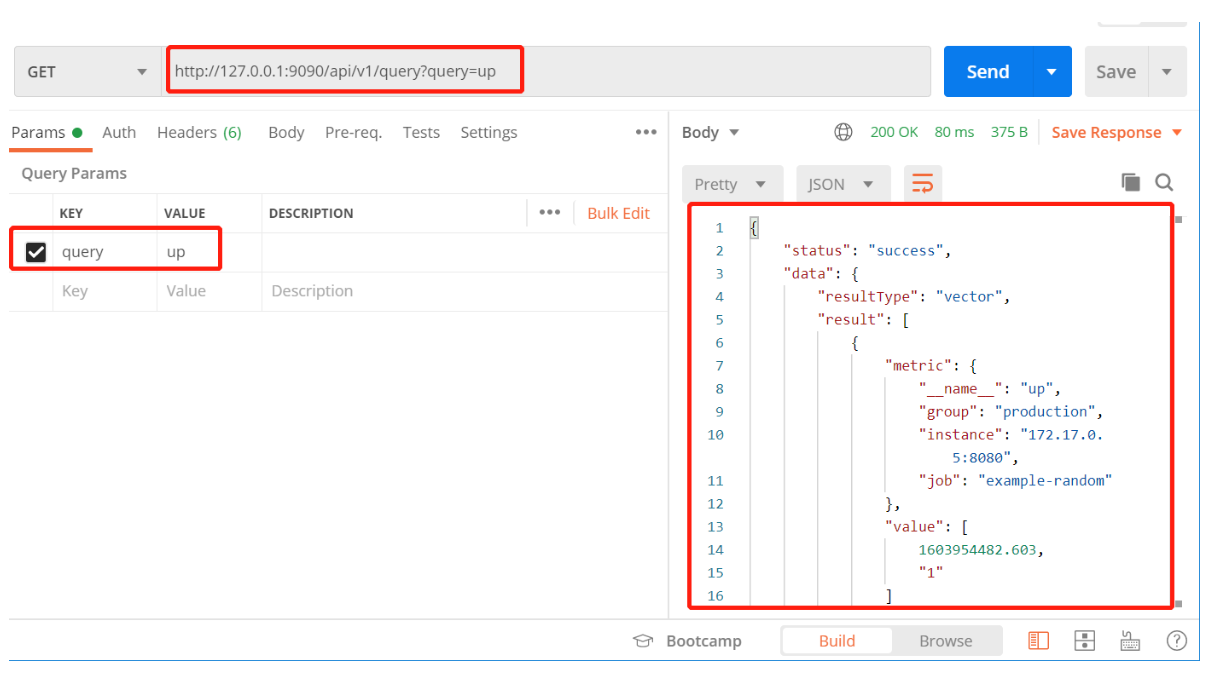Click the empty Value placeholder field

209,291
